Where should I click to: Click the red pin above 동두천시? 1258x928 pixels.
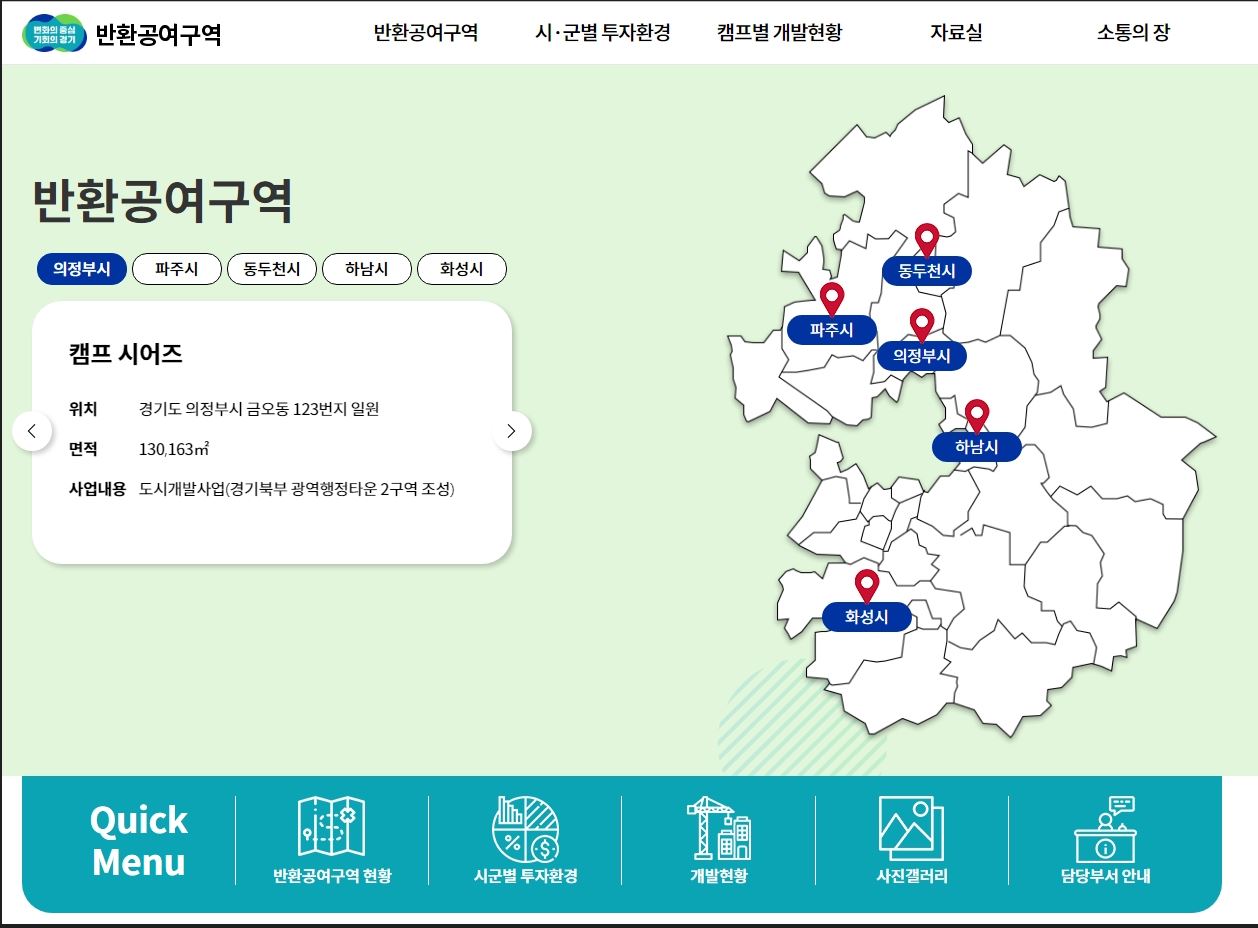coord(927,239)
